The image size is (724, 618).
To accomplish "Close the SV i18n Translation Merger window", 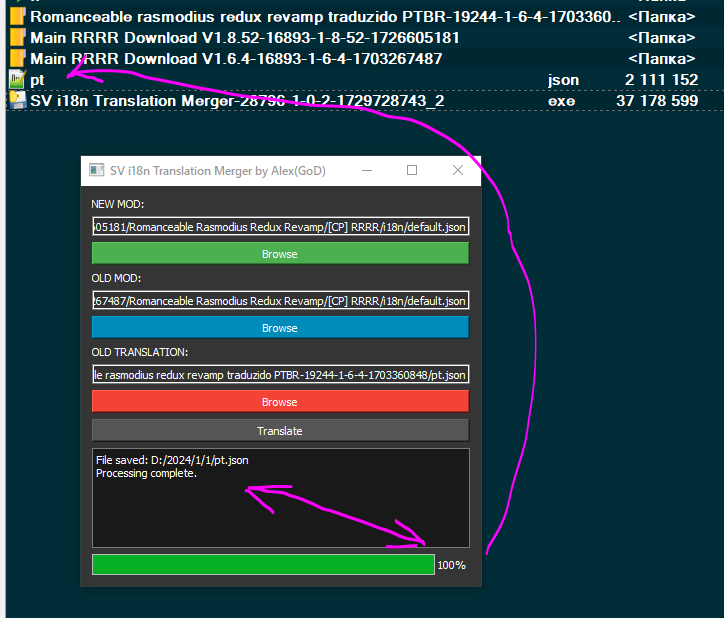I will (x=458, y=171).
